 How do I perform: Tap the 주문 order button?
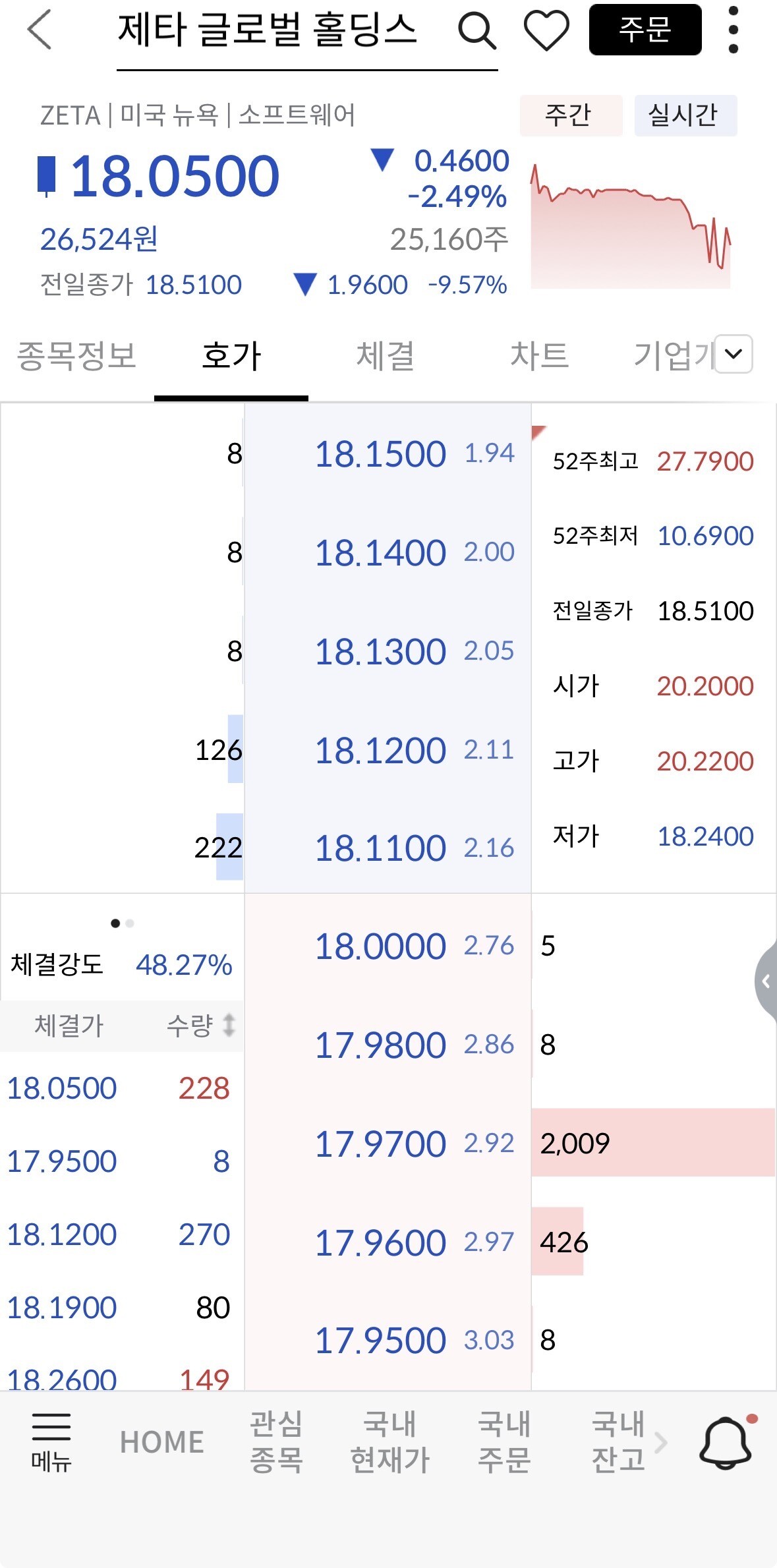tap(645, 30)
